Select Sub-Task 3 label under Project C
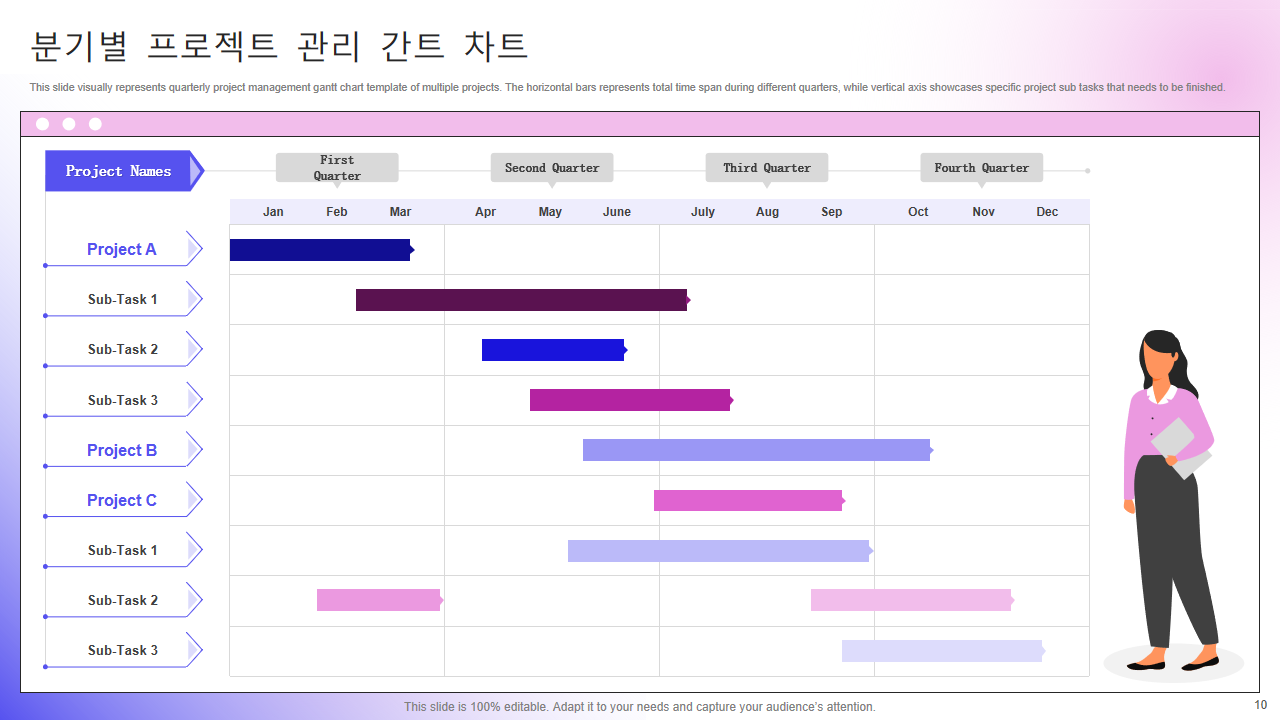Image resolution: width=1280 pixels, height=720 pixels. pyautogui.click(x=123, y=650)
